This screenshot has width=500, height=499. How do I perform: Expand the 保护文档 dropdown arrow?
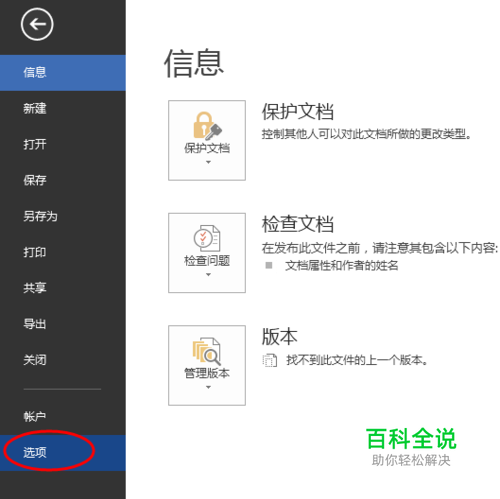[208, 162]
